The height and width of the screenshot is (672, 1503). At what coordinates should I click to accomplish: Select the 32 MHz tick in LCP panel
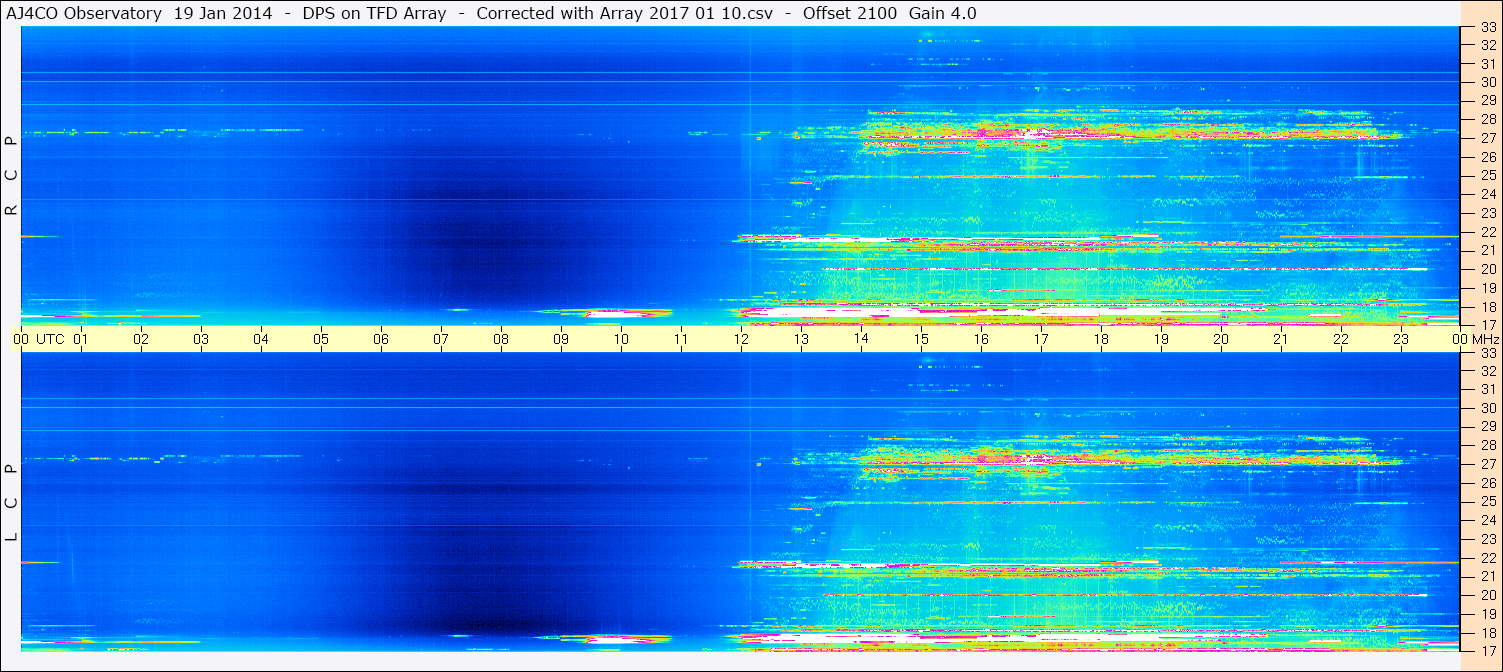pos(1488,370)
